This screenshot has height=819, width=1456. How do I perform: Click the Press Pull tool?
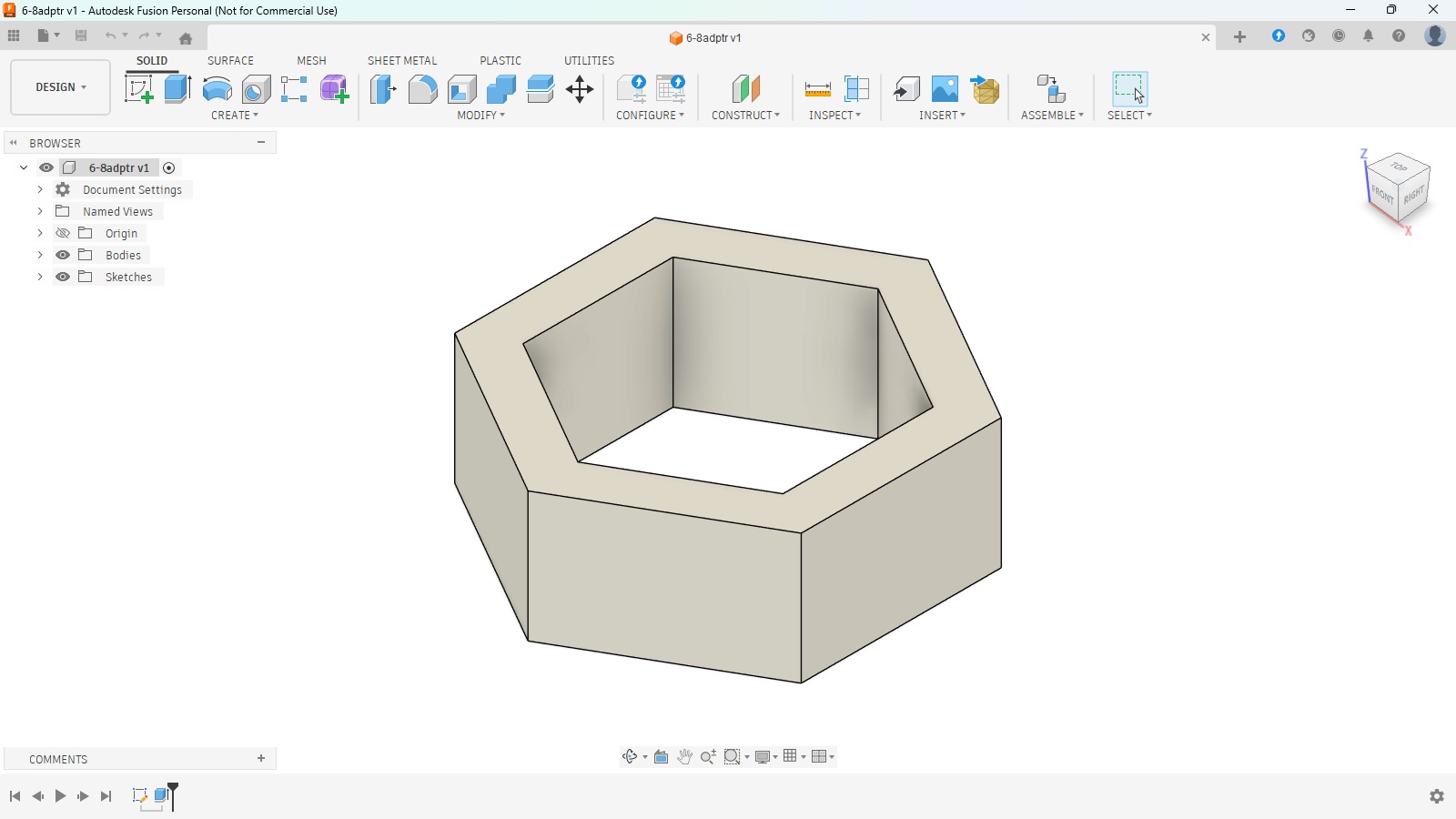coord(383,89)
